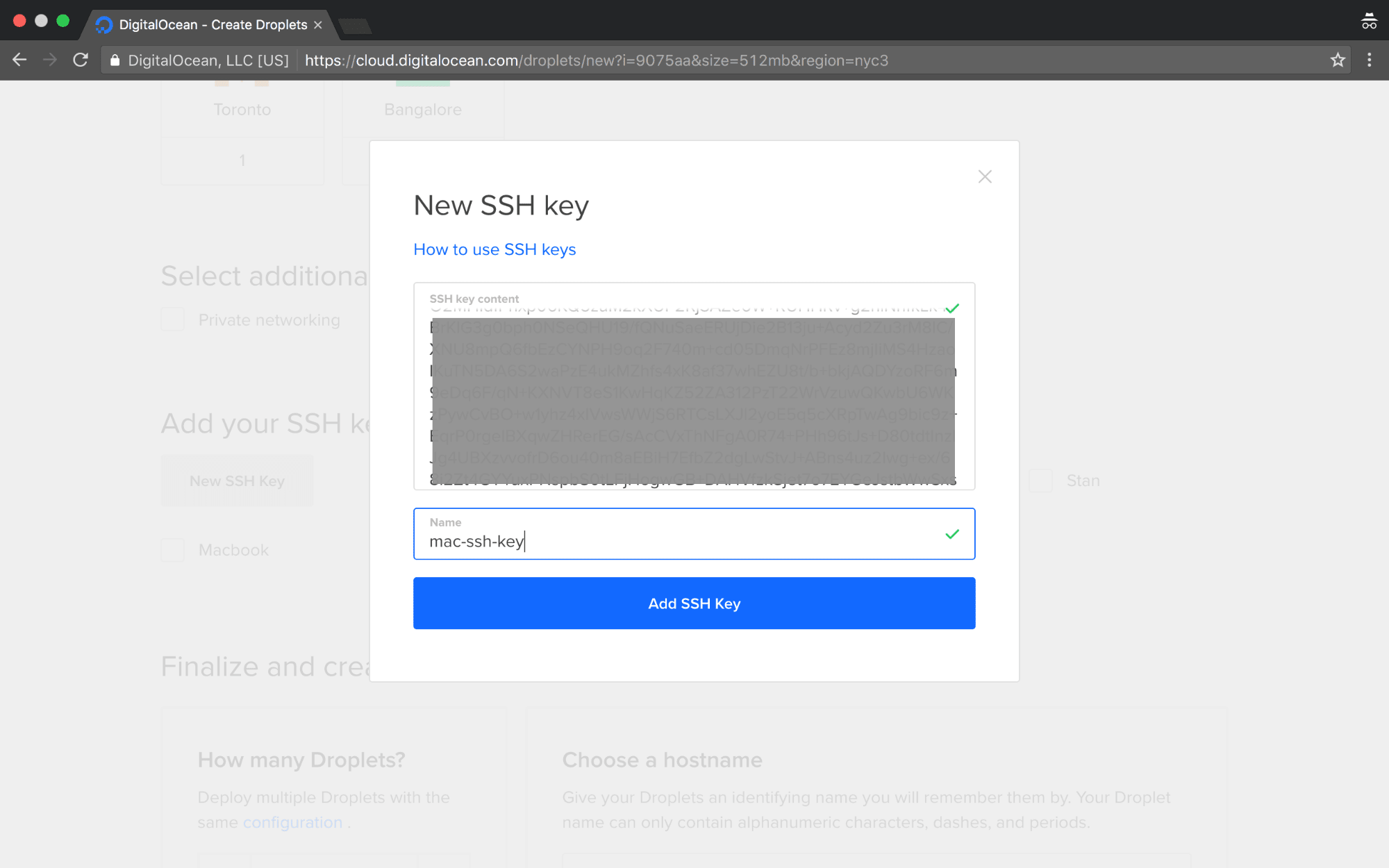Focus the Name field containing mac-ssh-key
This screenshot has height=868, width=1389.
pyautogui.click(x=694, y=534)
